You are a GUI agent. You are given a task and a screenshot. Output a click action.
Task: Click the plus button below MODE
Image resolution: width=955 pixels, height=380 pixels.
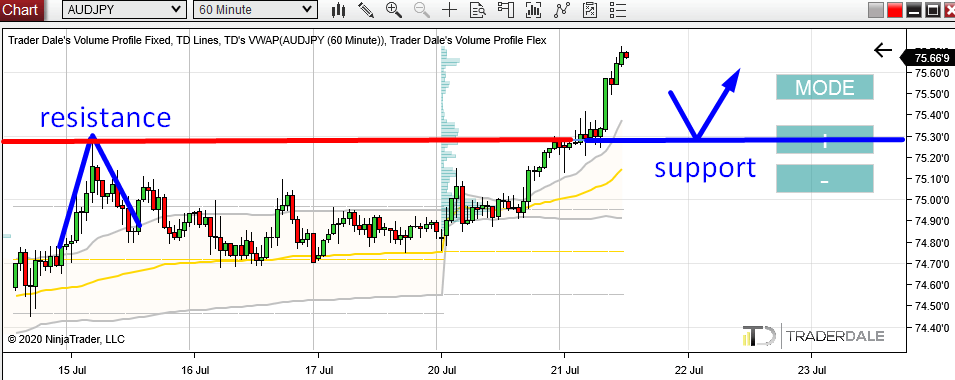tap(825, 139)
